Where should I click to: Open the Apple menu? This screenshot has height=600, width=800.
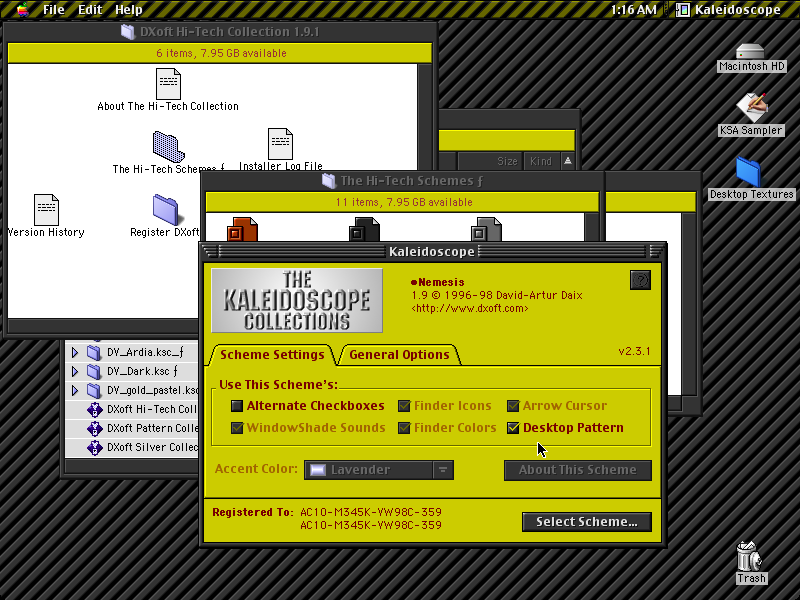coord(23,9)
